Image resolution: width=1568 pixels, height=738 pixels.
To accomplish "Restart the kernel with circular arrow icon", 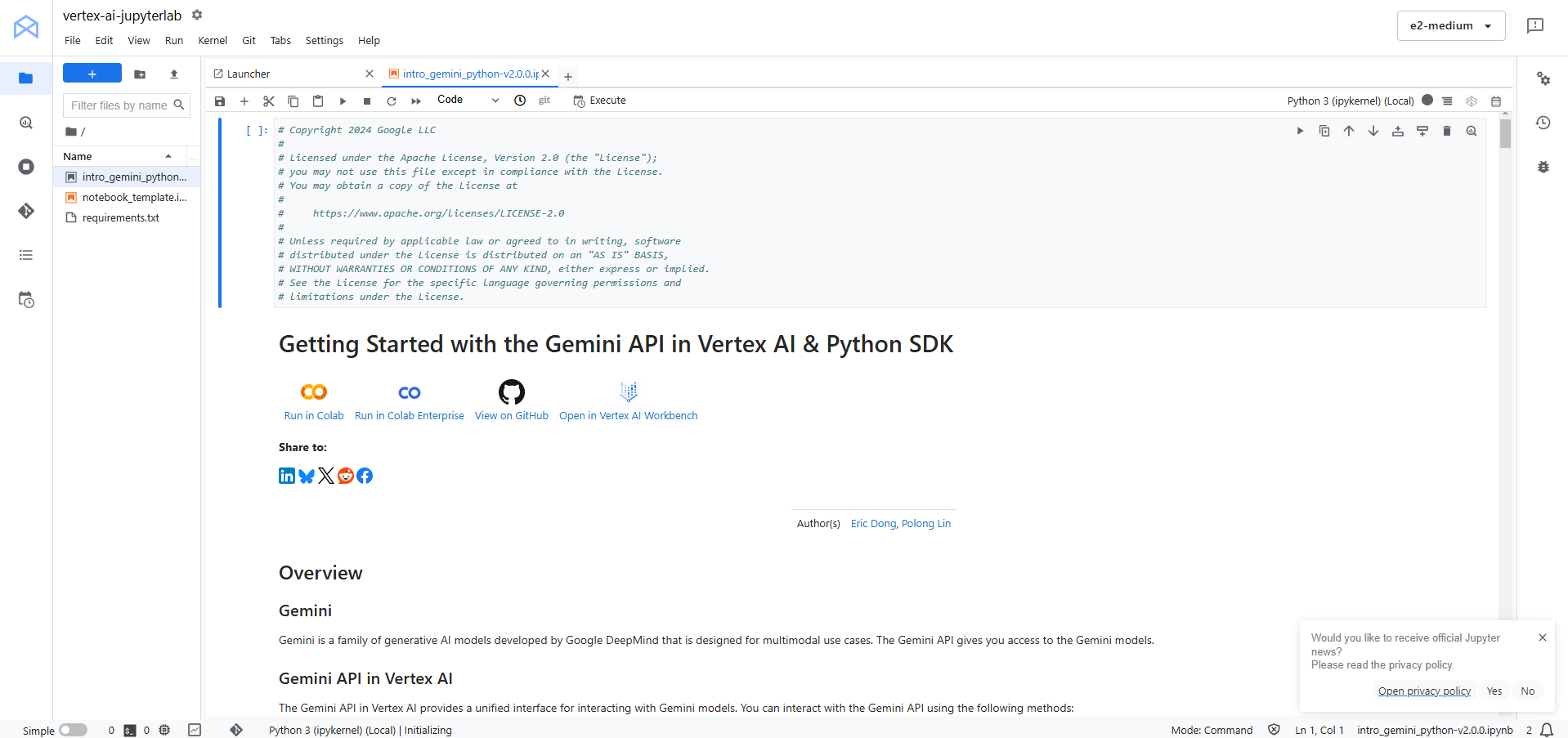I will (x=392, y=101).
